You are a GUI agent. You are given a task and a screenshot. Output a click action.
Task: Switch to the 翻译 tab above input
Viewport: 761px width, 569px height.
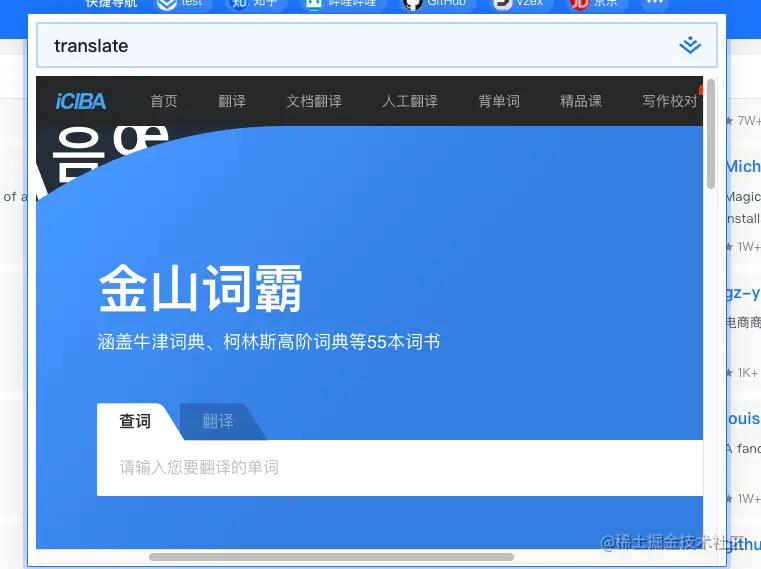218,421
